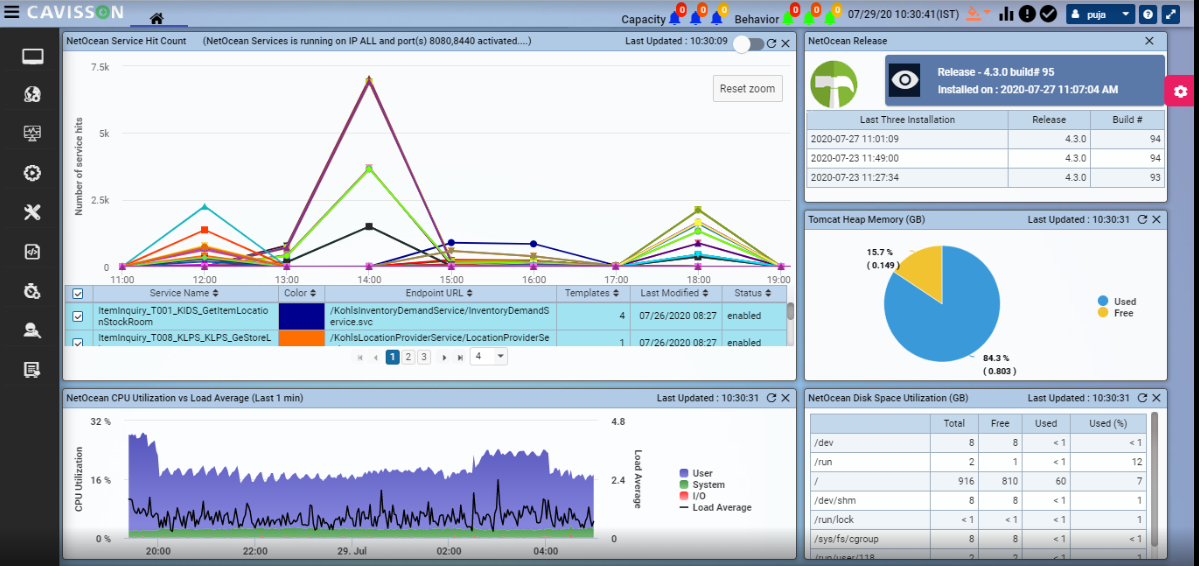Toggle the Load Average series in CPU legend
Screen dimensions: 1199x566
pos(715,507)
